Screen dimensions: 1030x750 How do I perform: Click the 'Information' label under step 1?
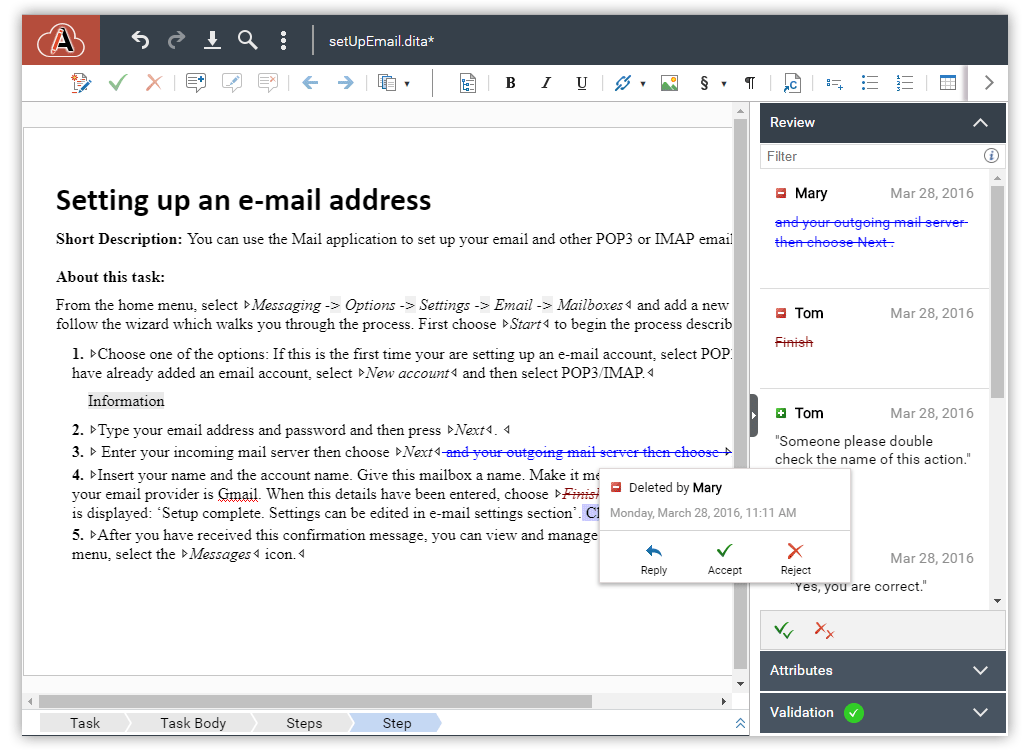pyautogui.click(x=126, y=401)
